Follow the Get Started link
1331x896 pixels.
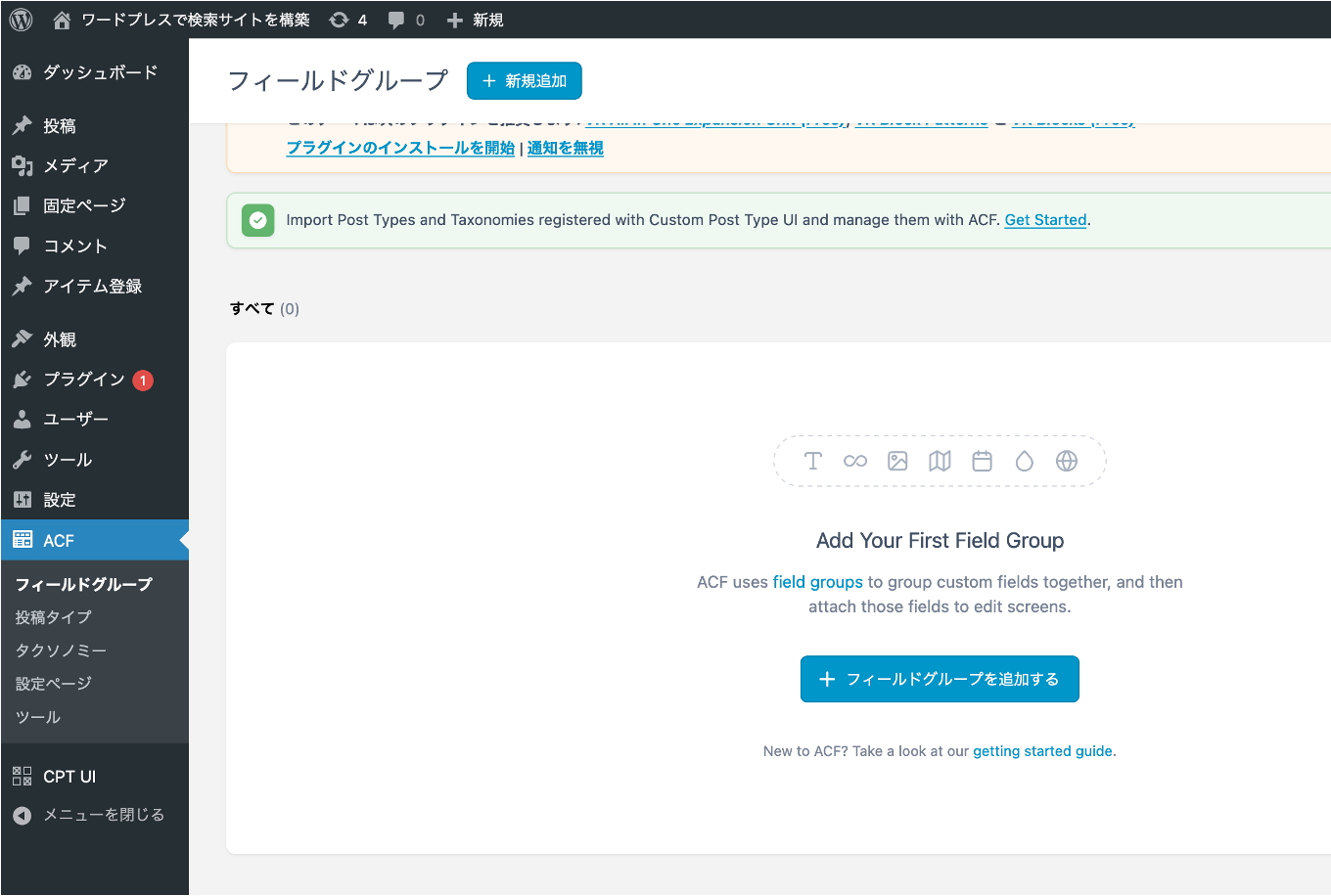pos(1045,220)
